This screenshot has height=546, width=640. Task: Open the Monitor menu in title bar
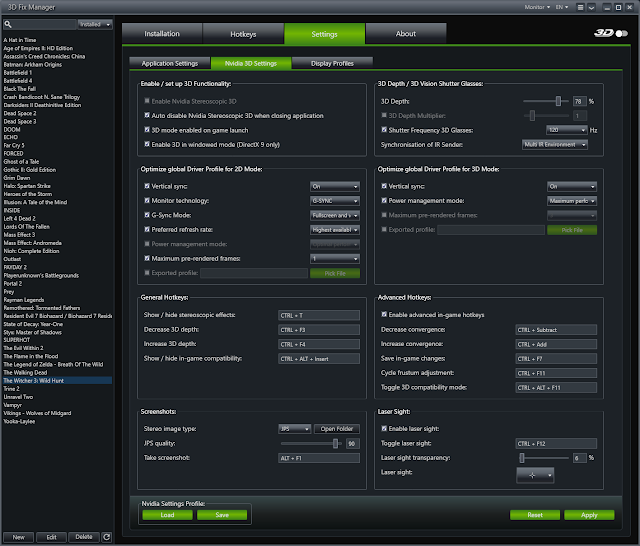537,7
